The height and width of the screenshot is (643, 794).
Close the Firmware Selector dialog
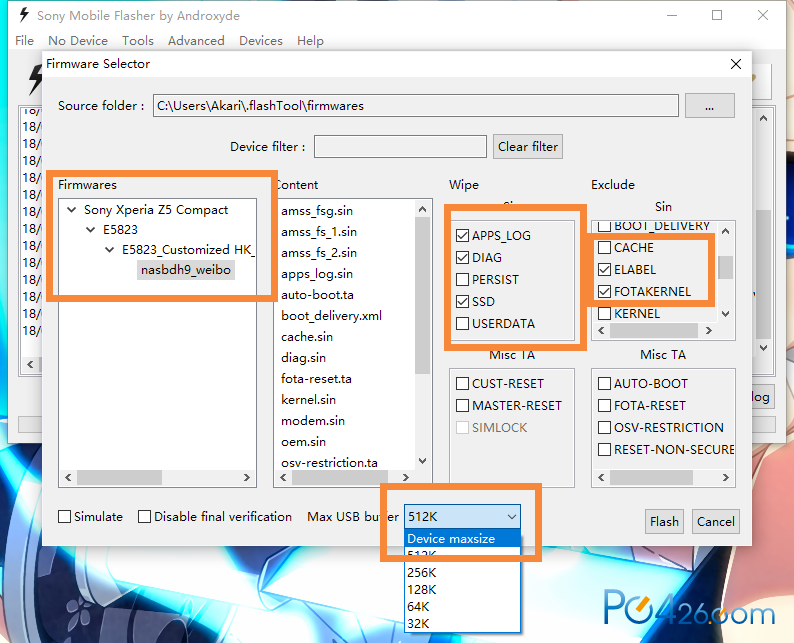736,64
